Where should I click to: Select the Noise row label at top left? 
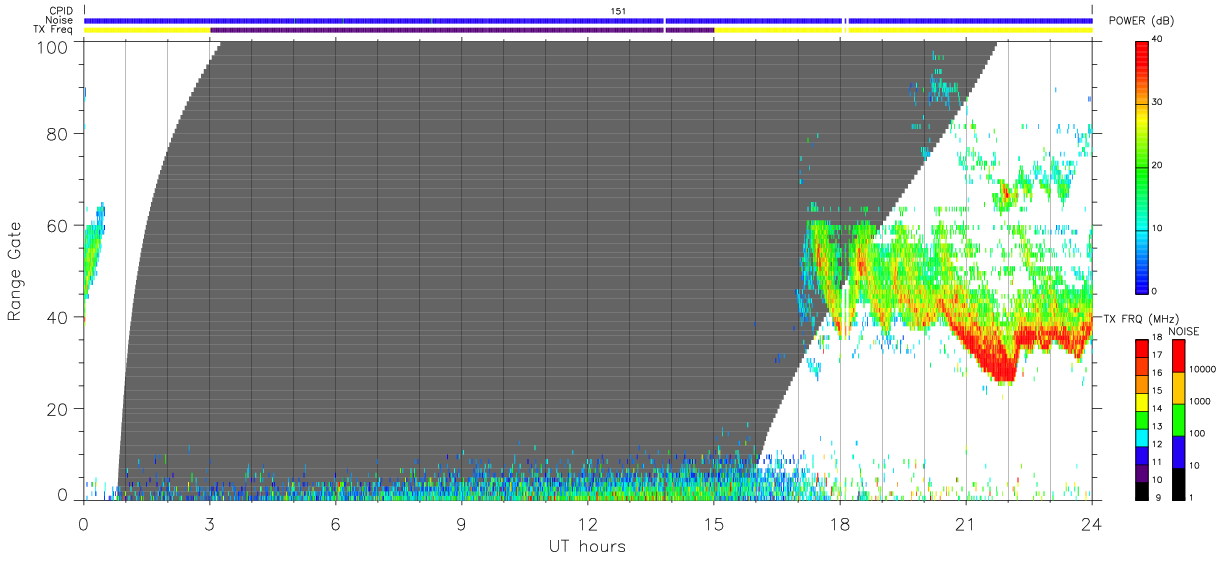click(61, 20)
